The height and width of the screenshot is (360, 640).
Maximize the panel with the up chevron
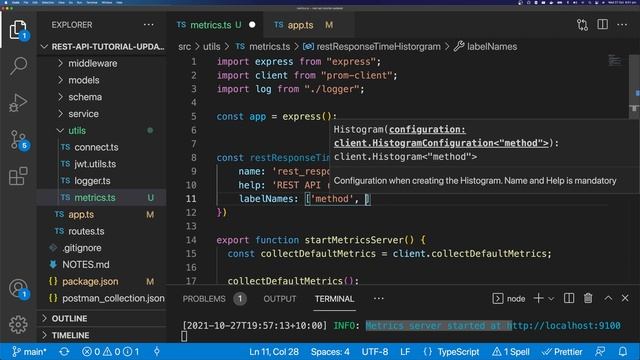(608, 298)
